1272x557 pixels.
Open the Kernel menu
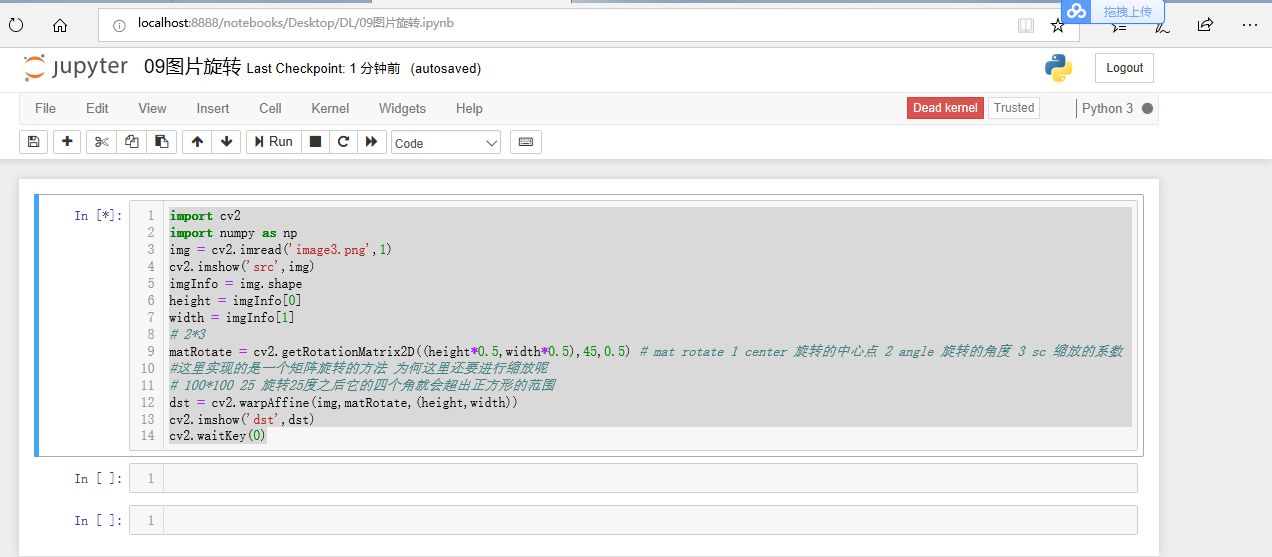coord(330,108)
